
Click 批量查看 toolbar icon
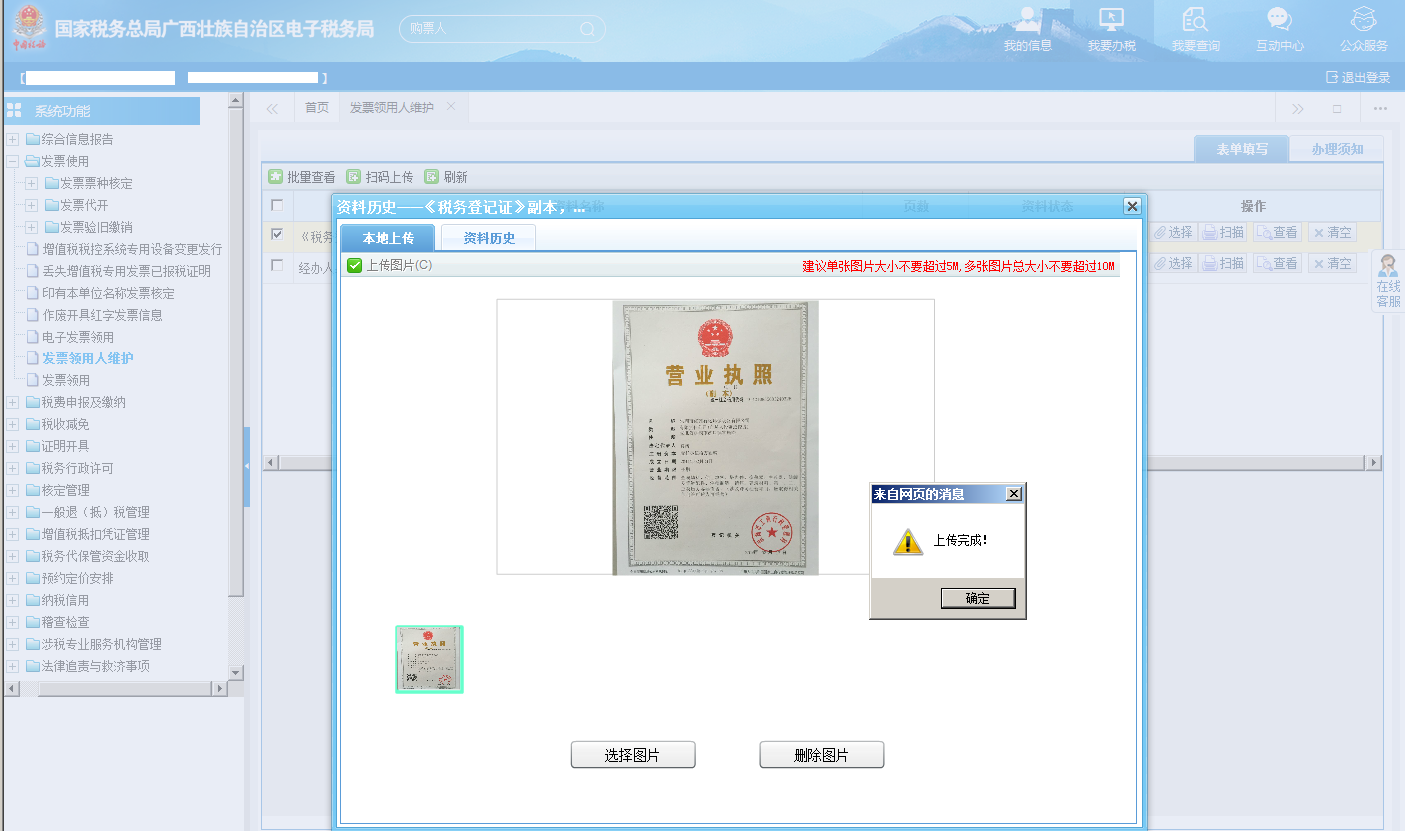(275, 177)
